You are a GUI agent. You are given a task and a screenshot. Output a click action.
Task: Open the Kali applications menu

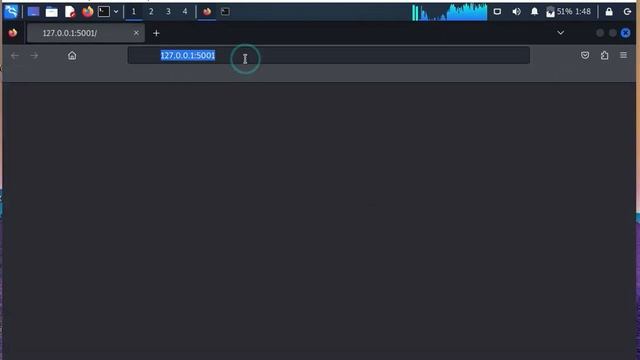tap(11, 11)
